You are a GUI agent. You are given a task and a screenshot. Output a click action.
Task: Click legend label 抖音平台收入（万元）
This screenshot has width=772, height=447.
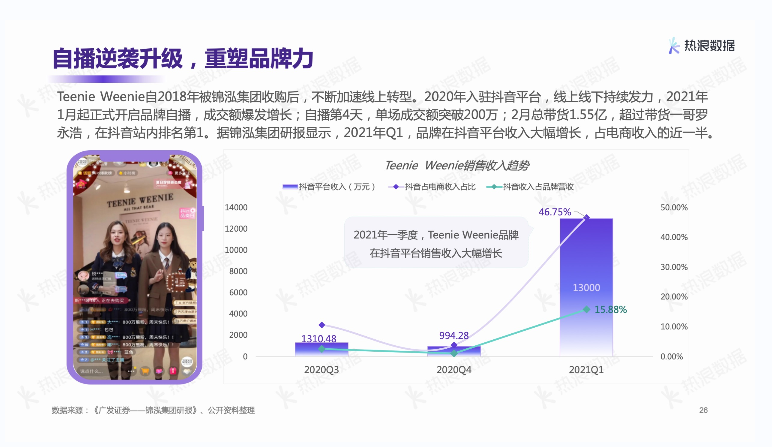tap(337, 187)
